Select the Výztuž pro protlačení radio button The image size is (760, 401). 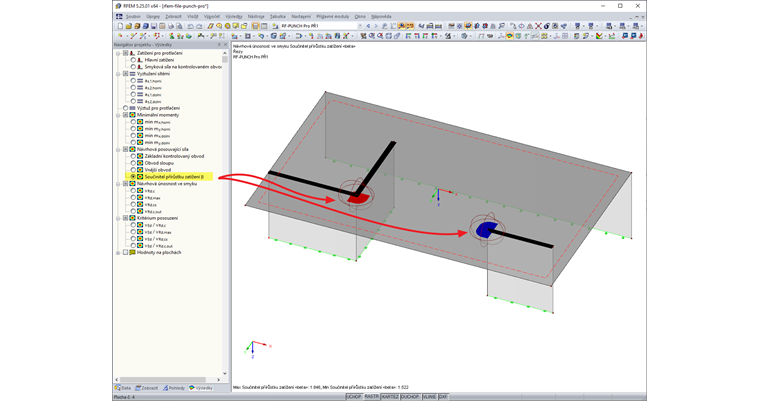click(x=126, y=108)
